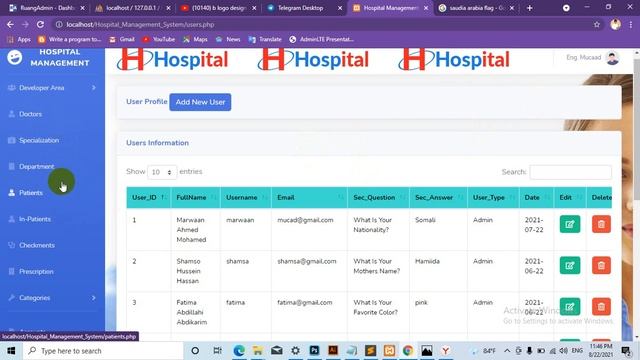640x360 pixels.
Task: Click the Users Information heading
Action: (157, 143)
